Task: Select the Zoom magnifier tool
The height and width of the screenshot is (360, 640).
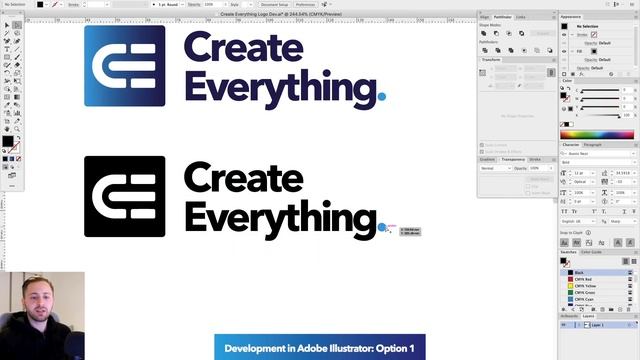Action: click(17, 129)
